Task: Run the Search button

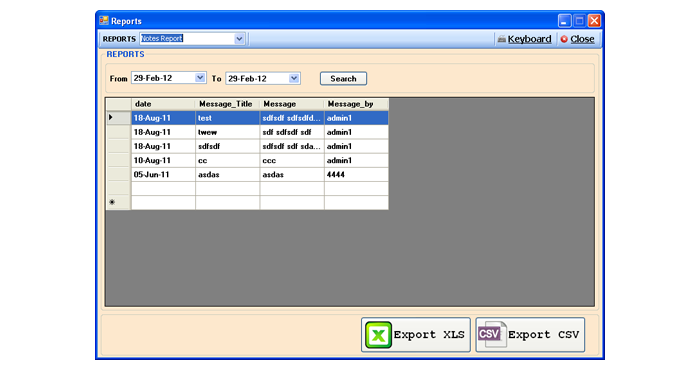Action: [343, 79]
